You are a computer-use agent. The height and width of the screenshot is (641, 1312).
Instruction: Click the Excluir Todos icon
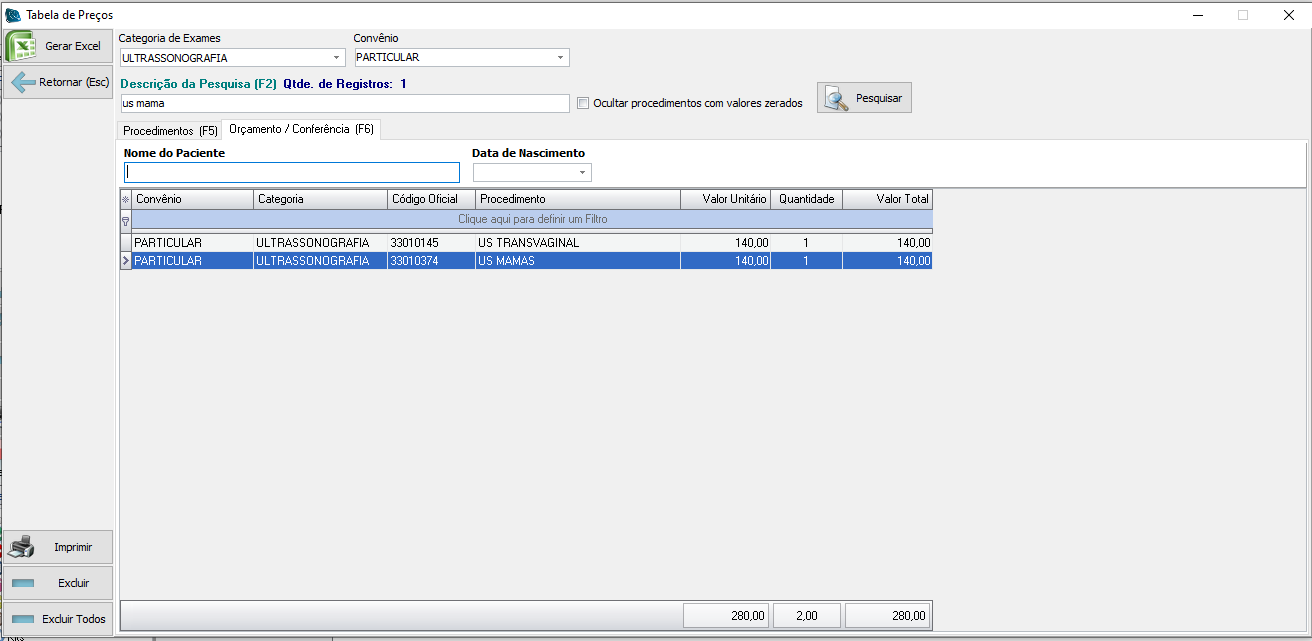pos(22,619)
